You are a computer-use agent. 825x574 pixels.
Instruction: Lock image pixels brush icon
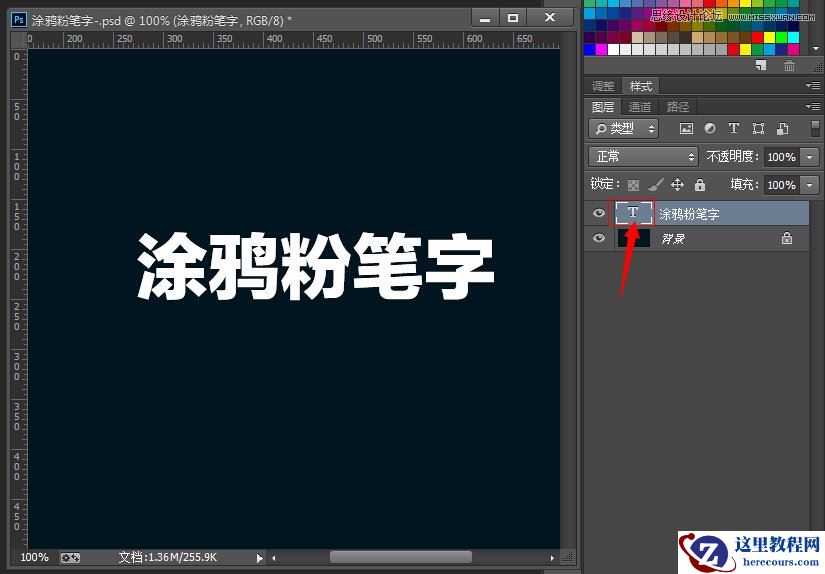coord(656,185)
